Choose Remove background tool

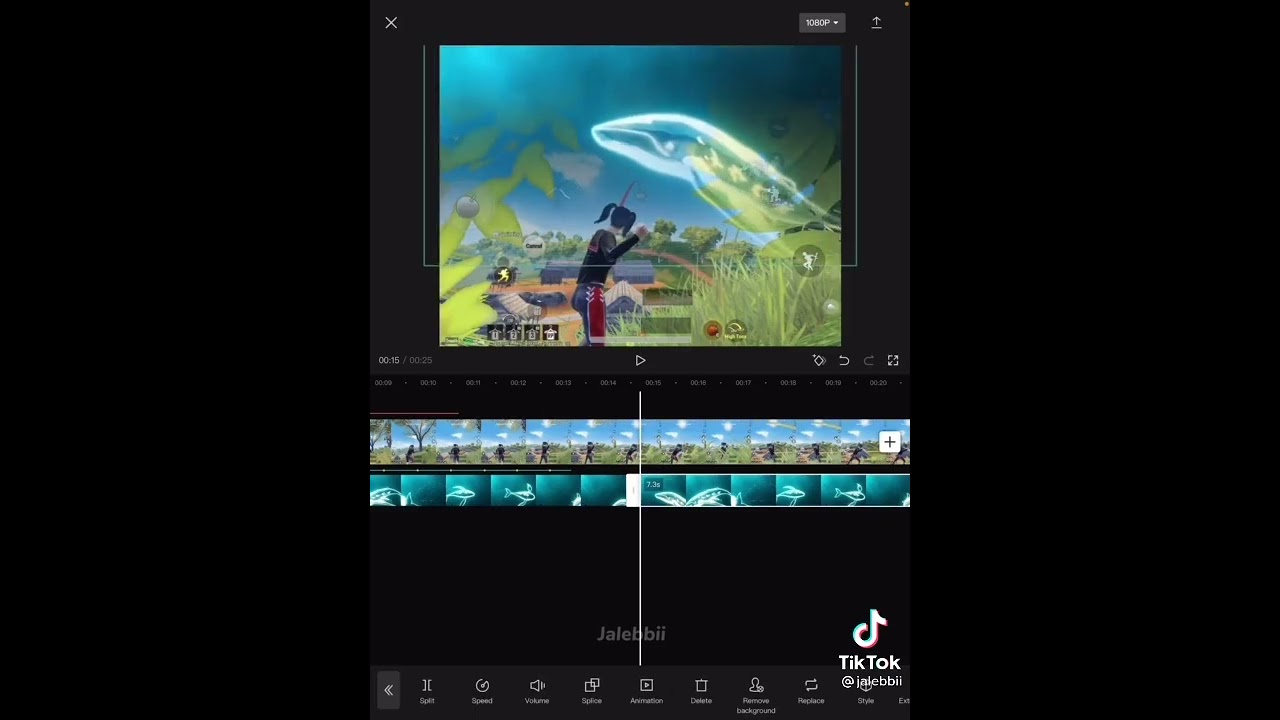coord(756,695)
